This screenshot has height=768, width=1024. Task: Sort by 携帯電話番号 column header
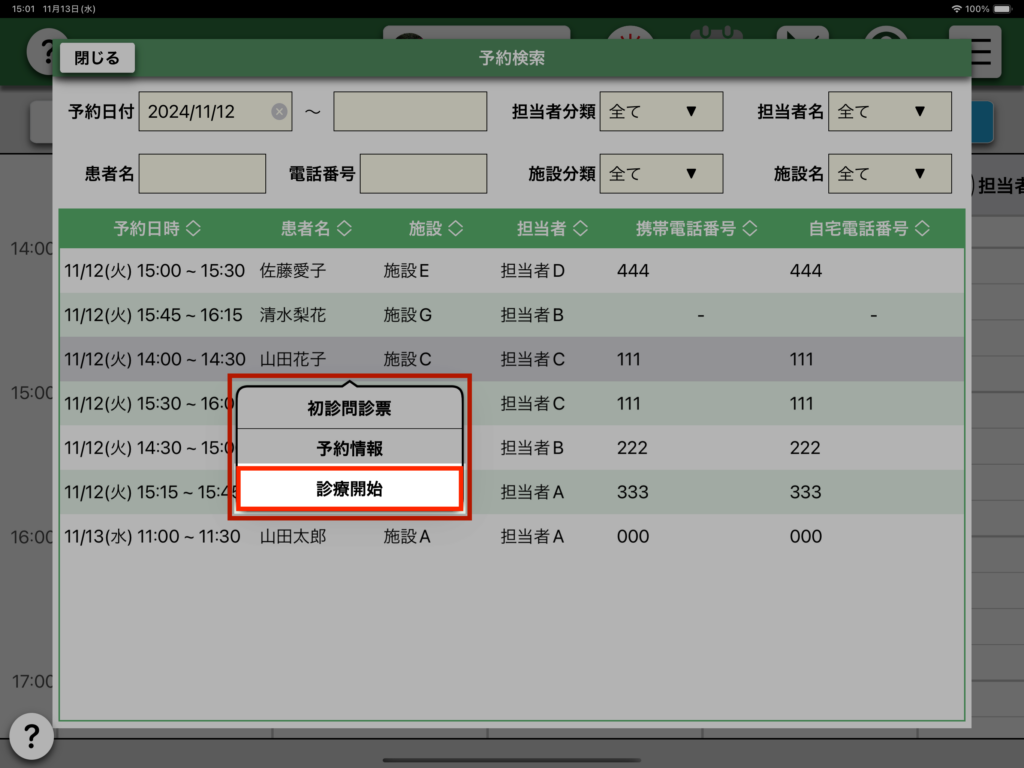tap(697, 229)
